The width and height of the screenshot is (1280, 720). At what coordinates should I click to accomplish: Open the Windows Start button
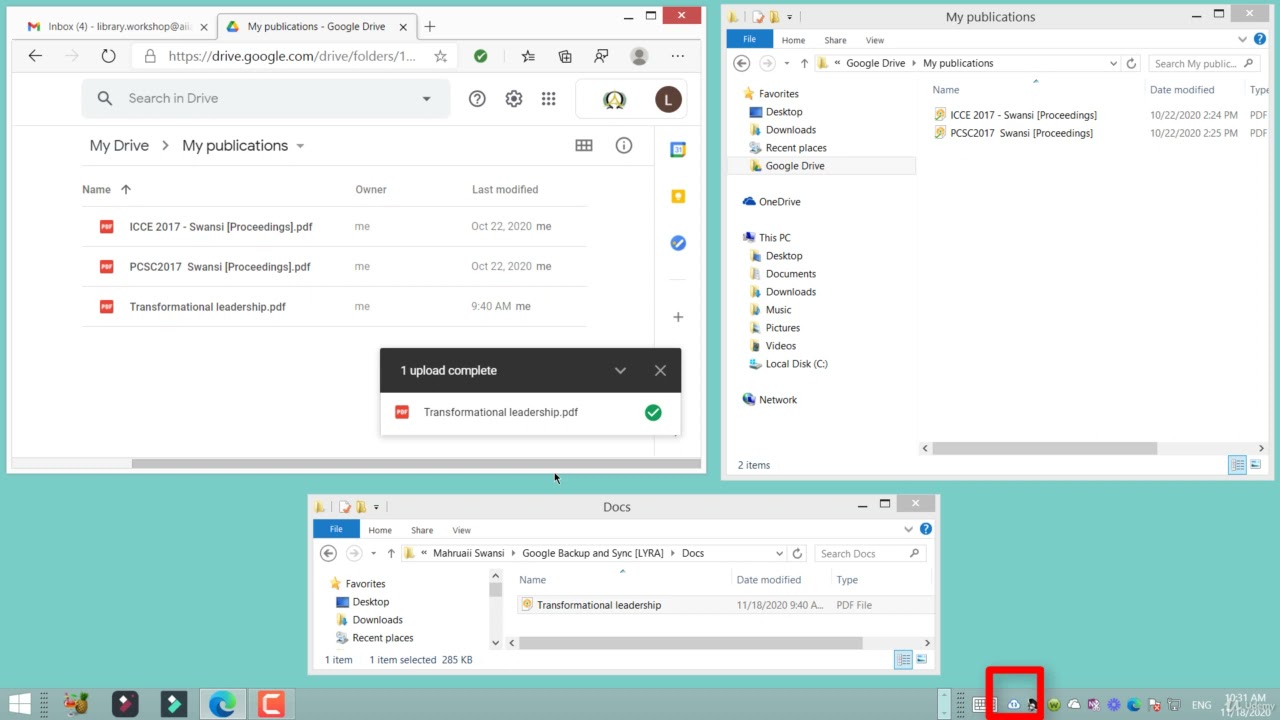point(19,704)
